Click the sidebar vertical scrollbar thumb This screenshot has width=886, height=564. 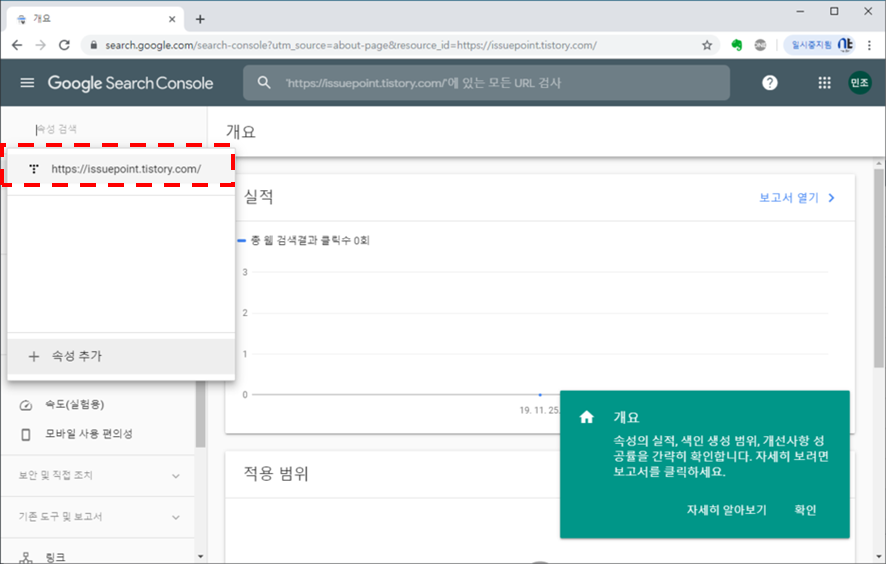pyautogui.click(x=201, y=414)
